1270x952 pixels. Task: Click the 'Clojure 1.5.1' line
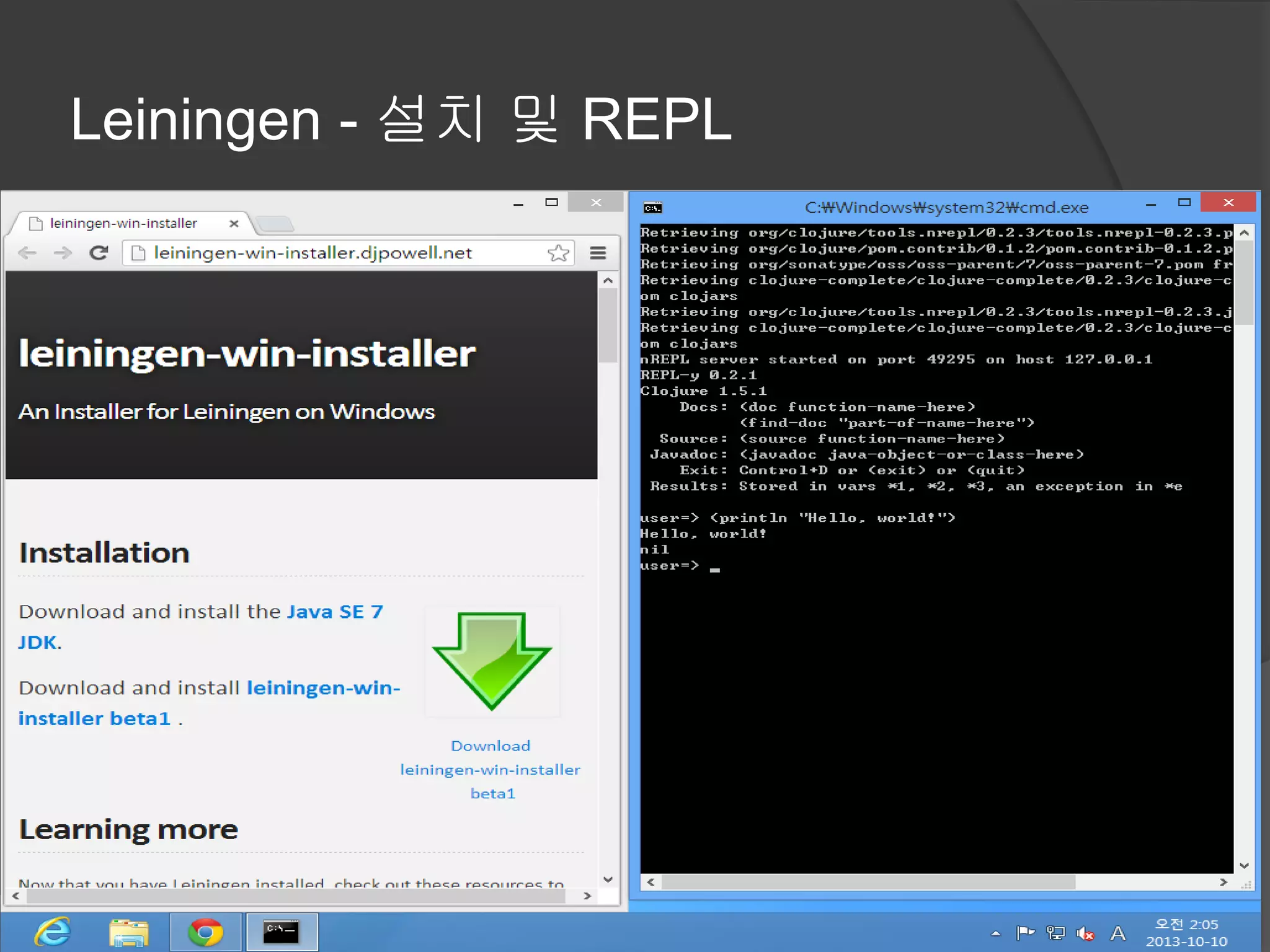click(703, 391)
